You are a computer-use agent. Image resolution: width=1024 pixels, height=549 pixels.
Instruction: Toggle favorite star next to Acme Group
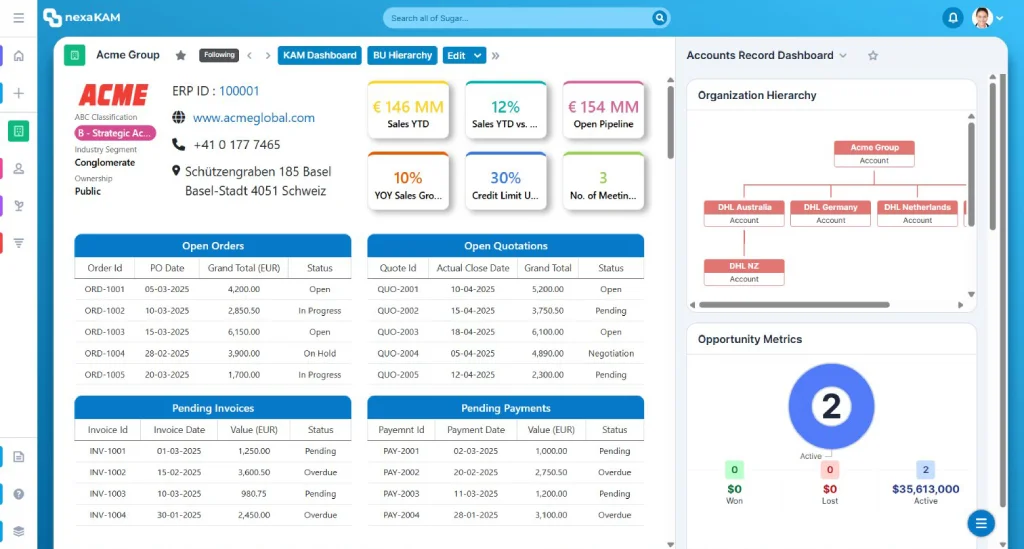pyautogui.click(x=181, y=55)
